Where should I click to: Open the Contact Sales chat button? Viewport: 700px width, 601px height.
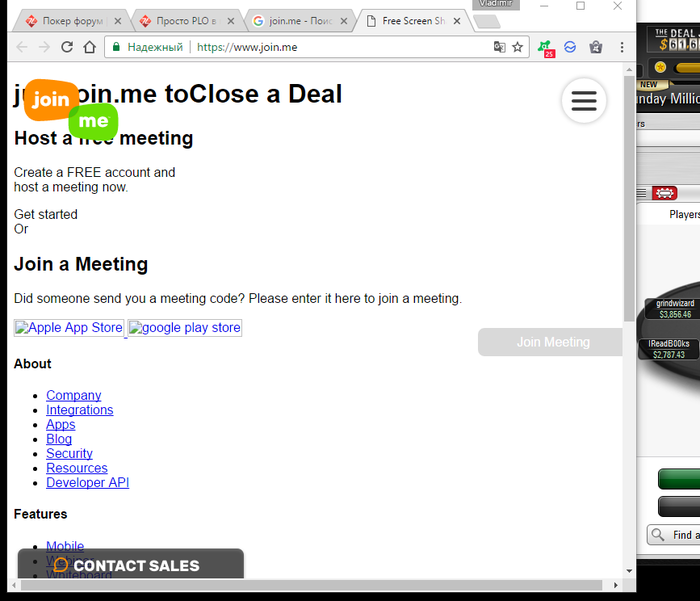point(131,564)
